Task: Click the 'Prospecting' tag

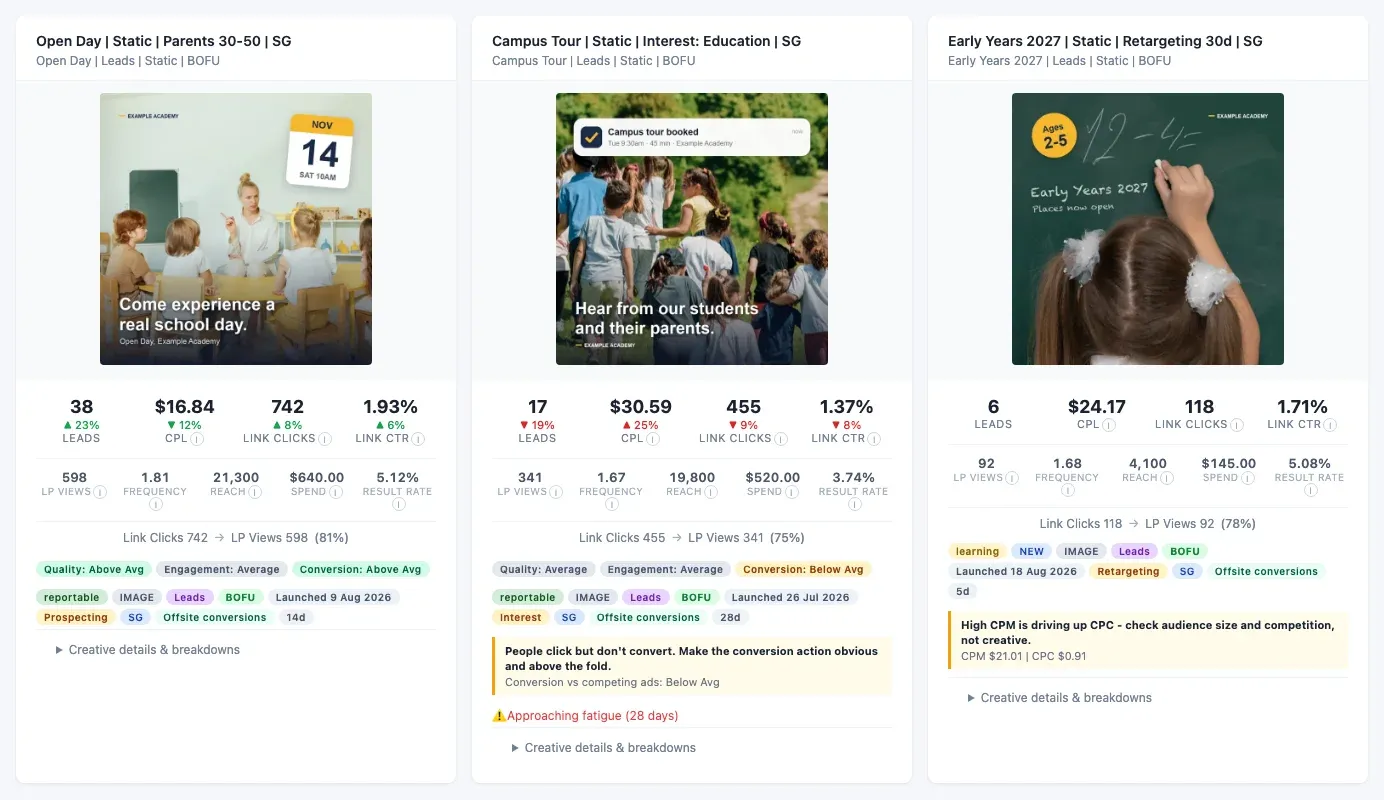Action: click(76, 617)
